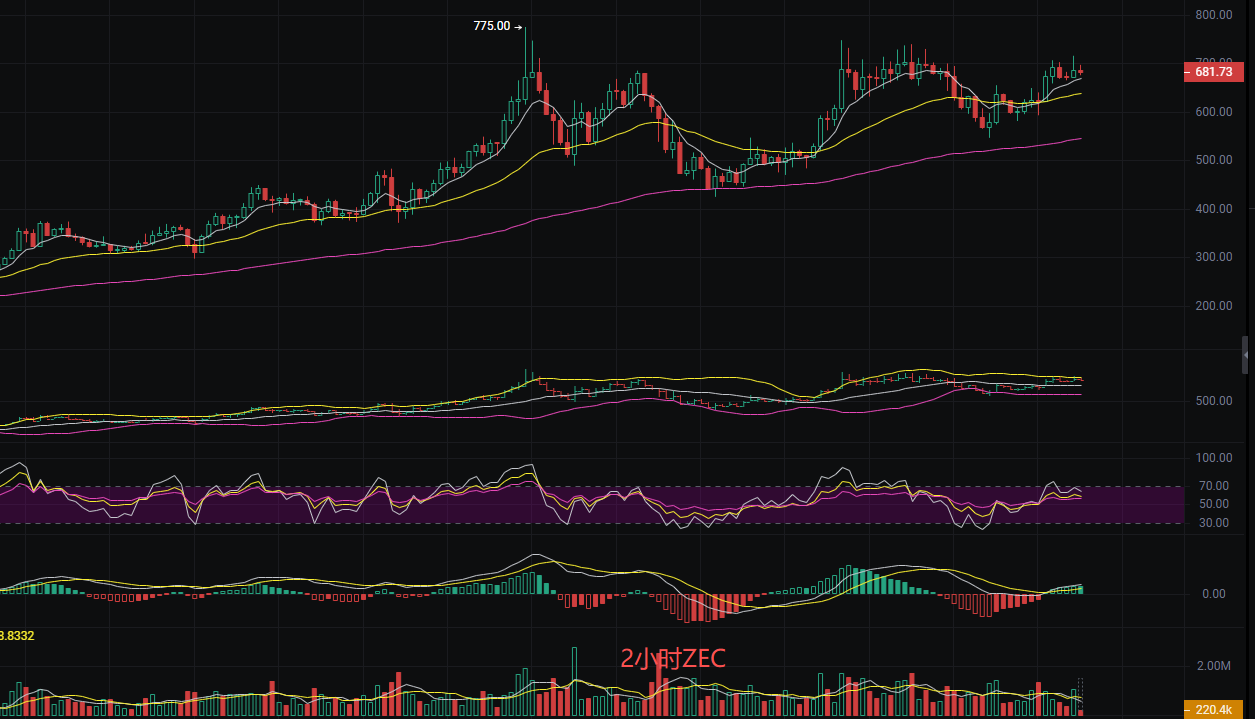Click the 600.00 price axis label

coord(1212,112)
